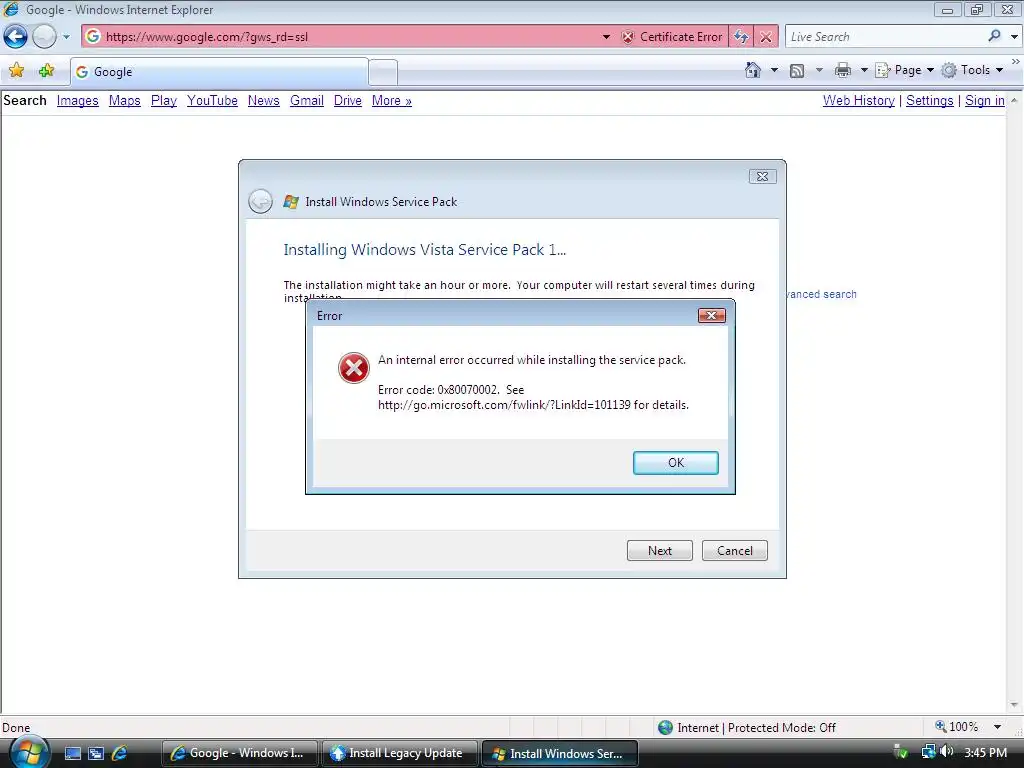Close the Error dialog with red X
The image size is (1024, 768).
[712, 315]
